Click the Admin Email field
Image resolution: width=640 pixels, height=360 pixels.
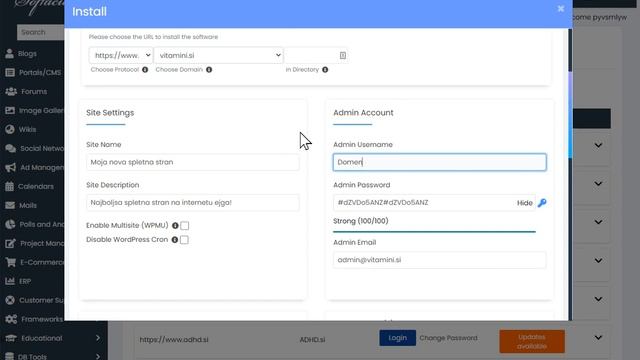pyautogui.click(x=440, y=260)
